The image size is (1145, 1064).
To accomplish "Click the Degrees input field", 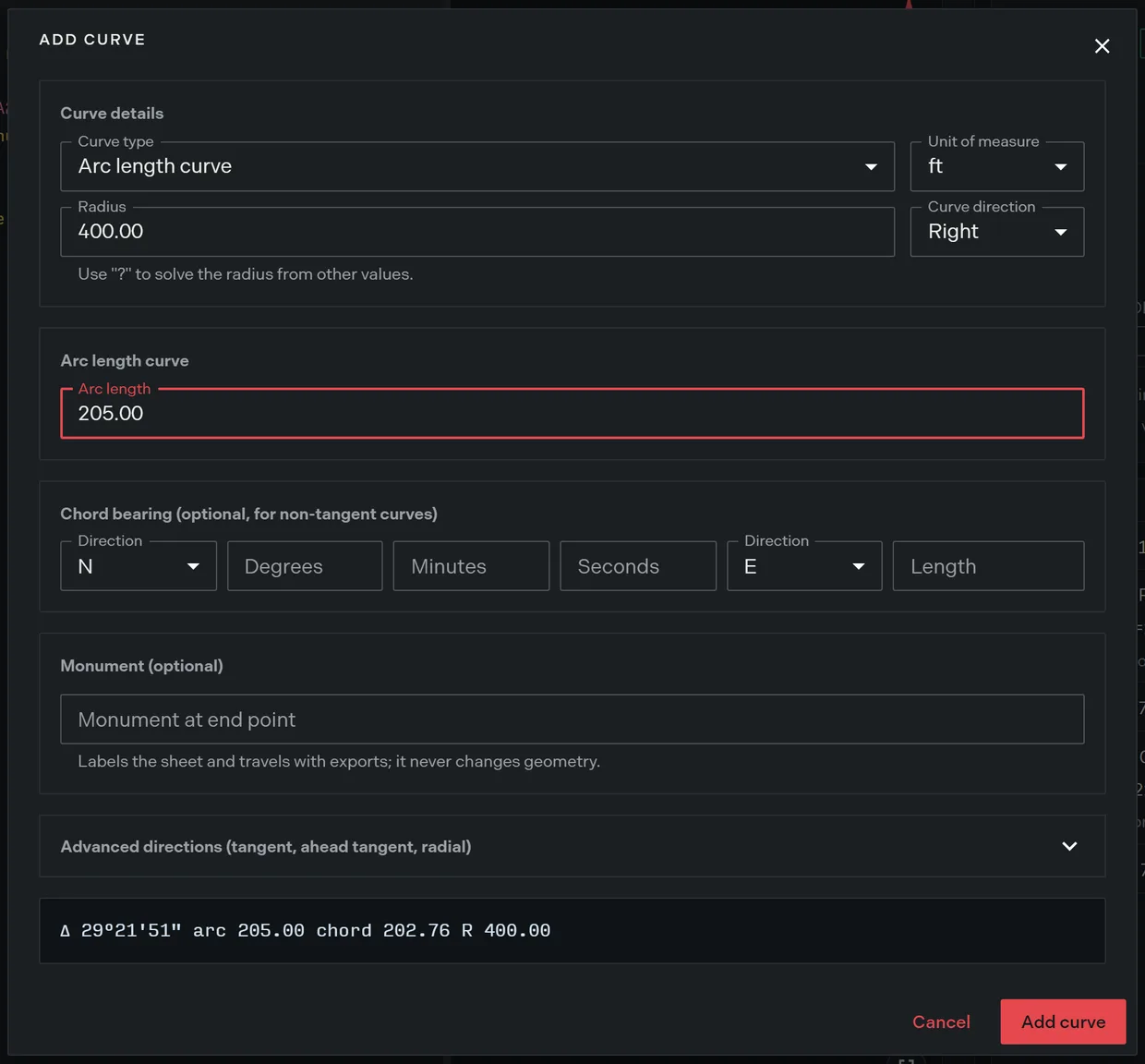I will 305,566.
